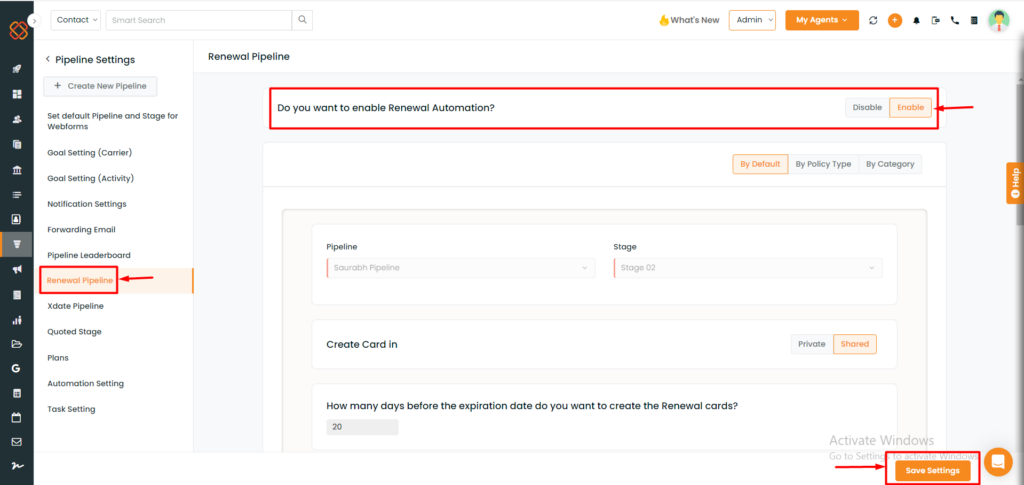Open the G icon in sidebar

coord(16,368)
